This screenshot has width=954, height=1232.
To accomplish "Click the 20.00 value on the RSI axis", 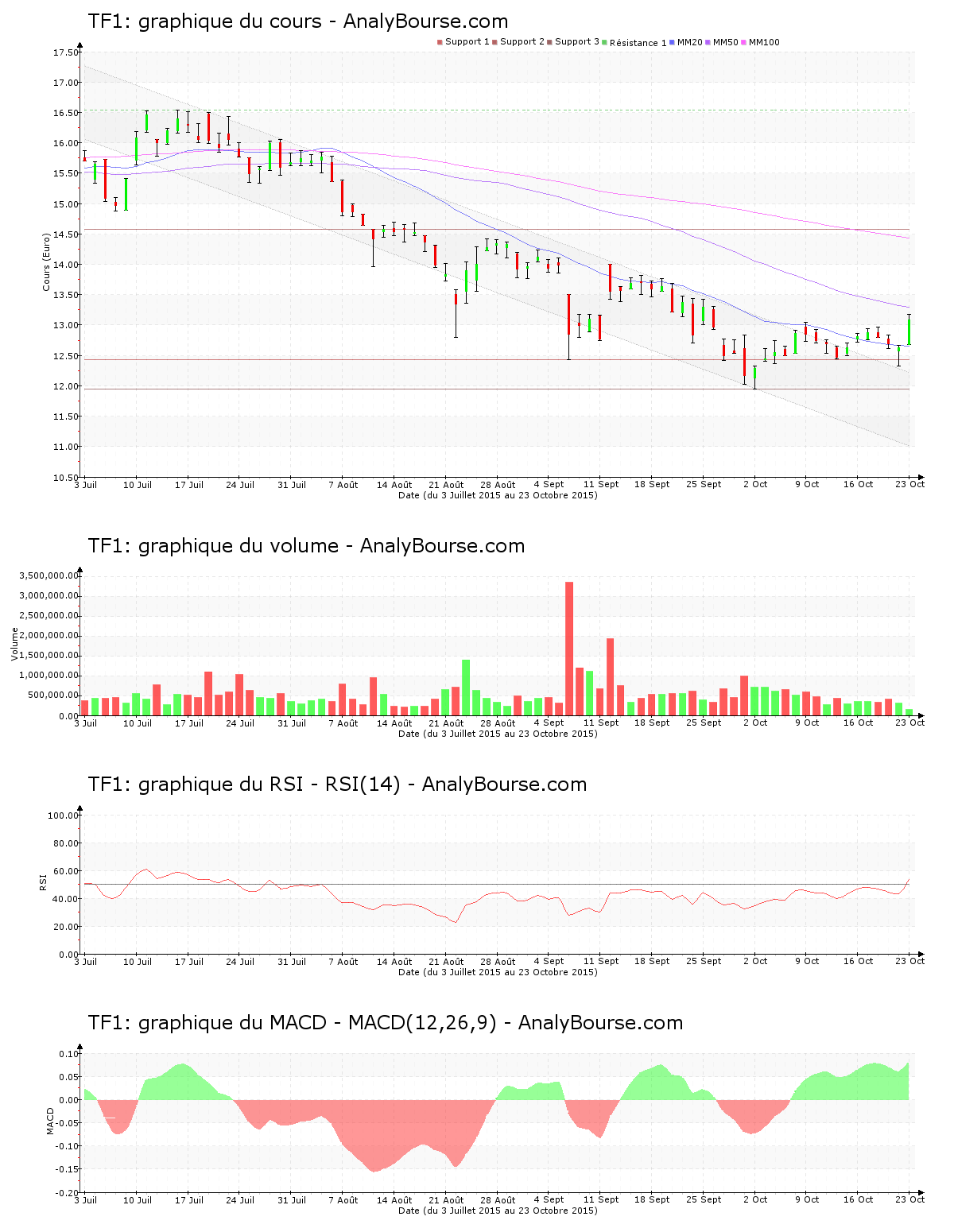I will tap(66, 927).
